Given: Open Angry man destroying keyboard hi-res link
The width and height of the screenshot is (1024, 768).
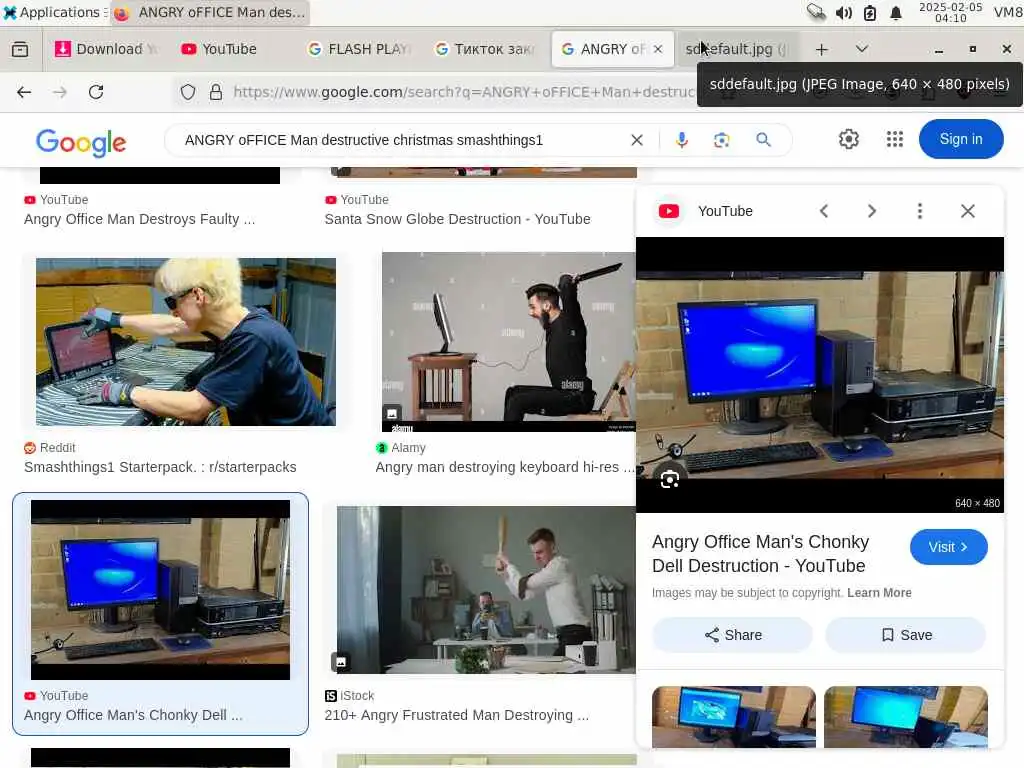Looking at the screenshot, I should click(x=504, y=468).
